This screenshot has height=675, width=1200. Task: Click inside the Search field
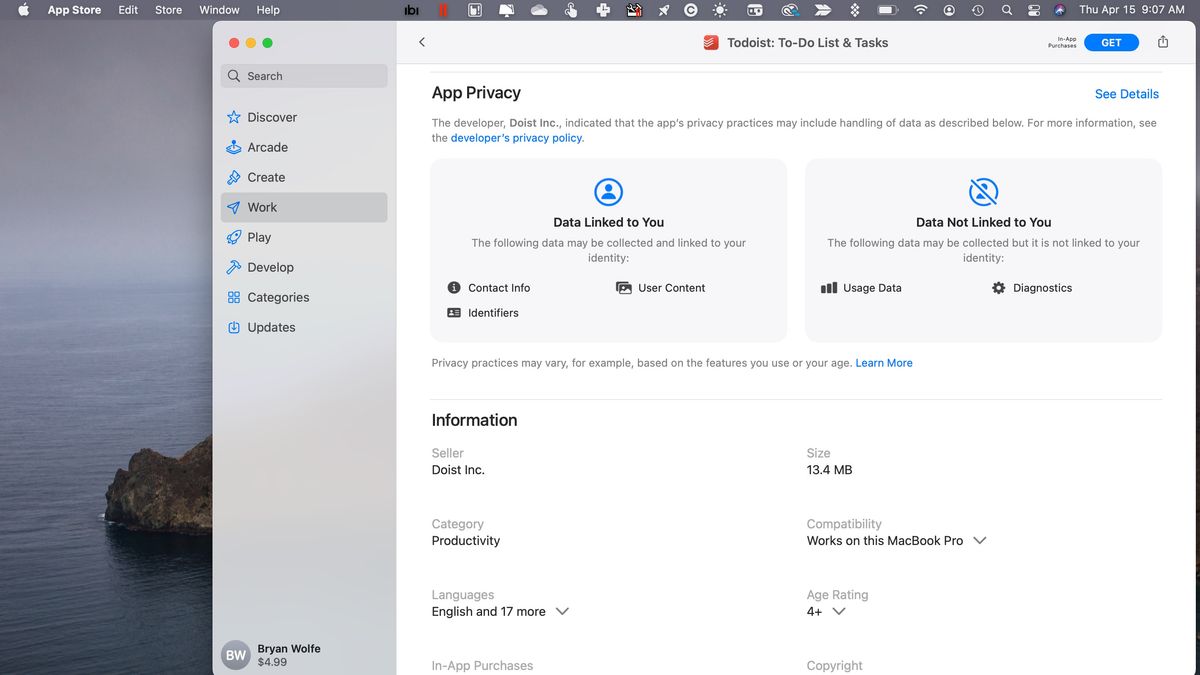tap(303, 75)
